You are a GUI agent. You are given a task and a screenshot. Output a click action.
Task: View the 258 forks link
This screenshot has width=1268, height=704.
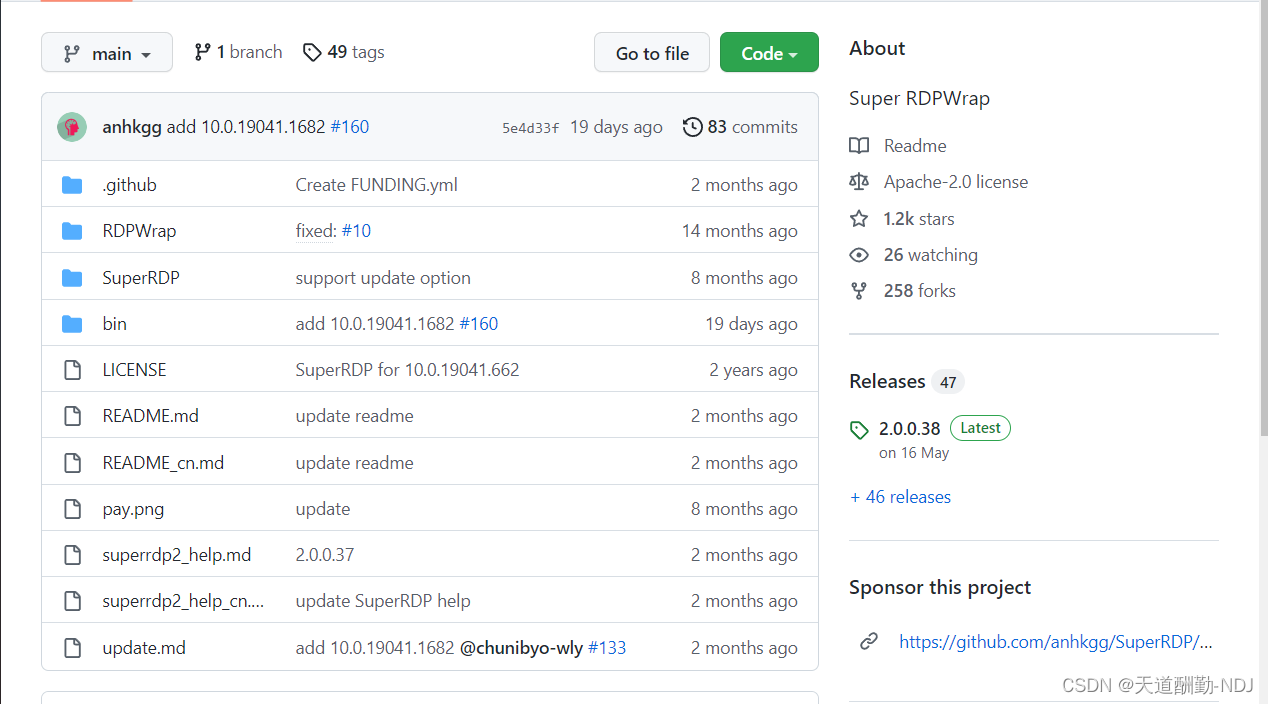coord(920,291)
